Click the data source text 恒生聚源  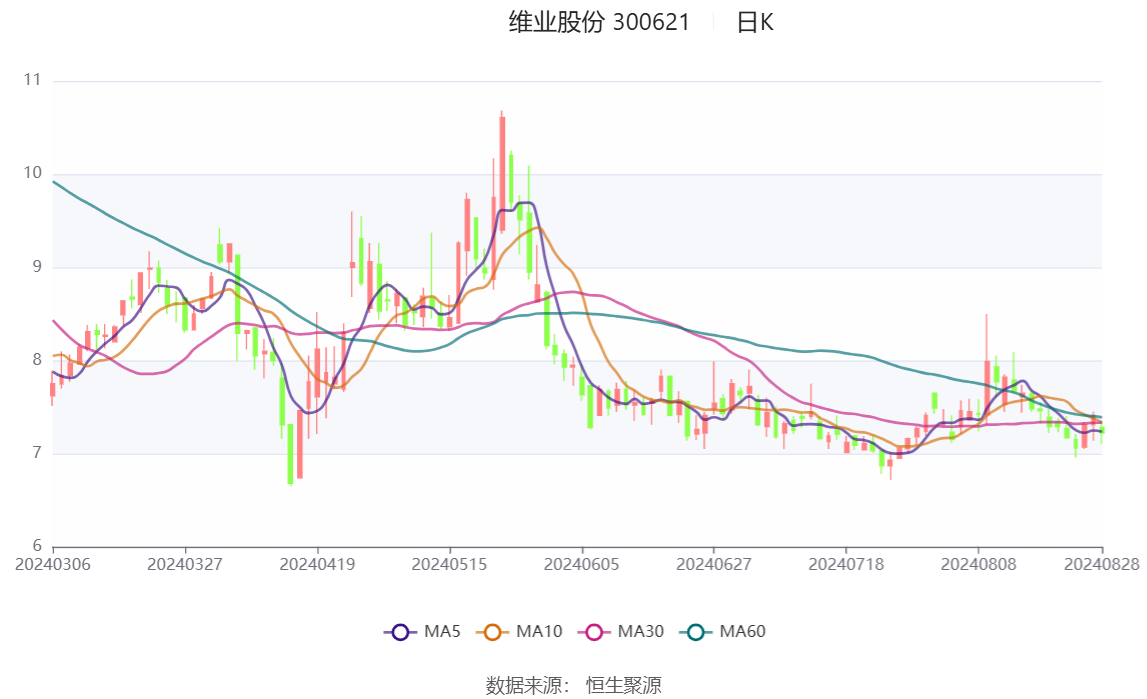coord(623,685)
